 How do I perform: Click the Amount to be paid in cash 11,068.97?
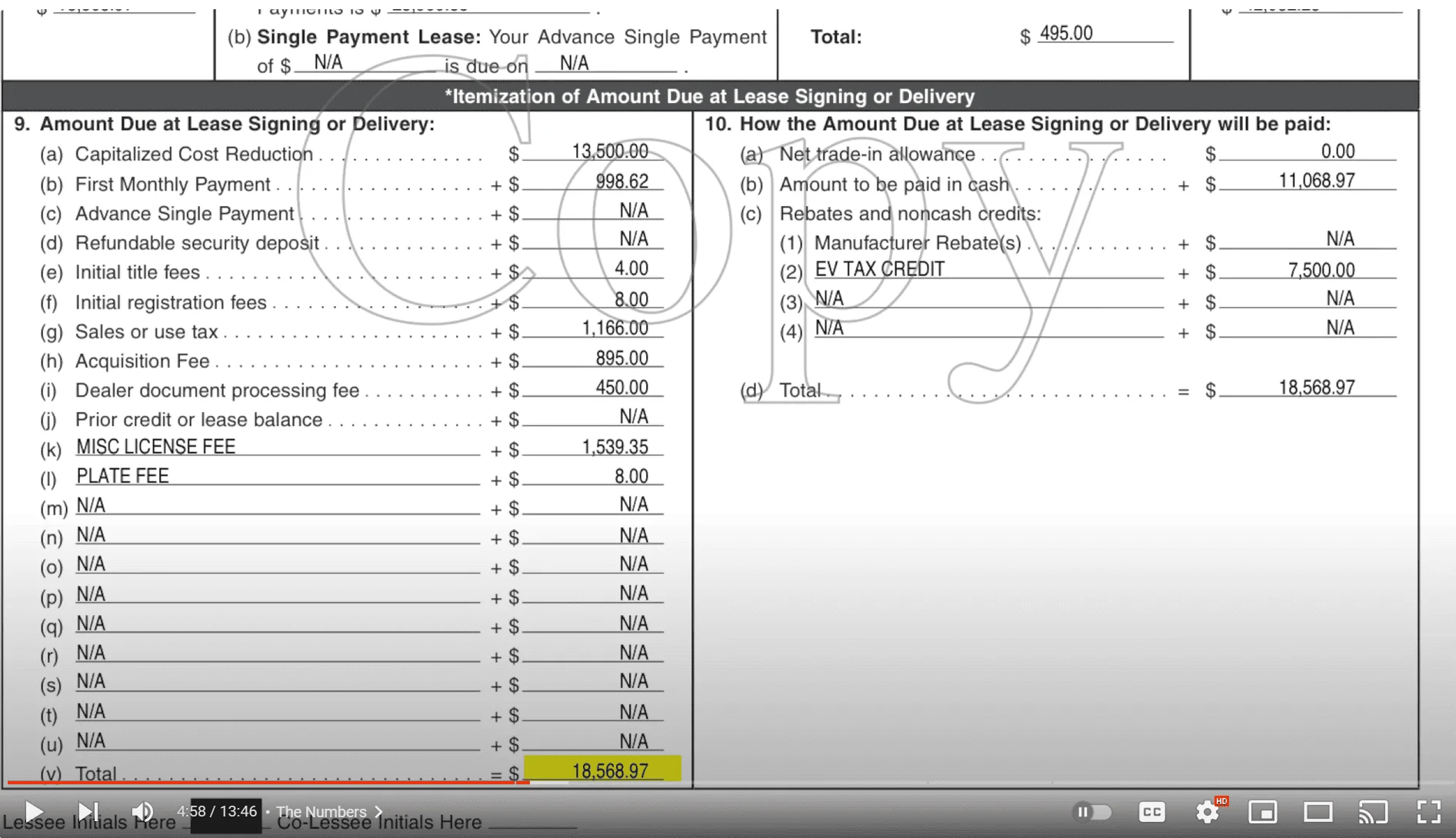[x=1317, y=181]
